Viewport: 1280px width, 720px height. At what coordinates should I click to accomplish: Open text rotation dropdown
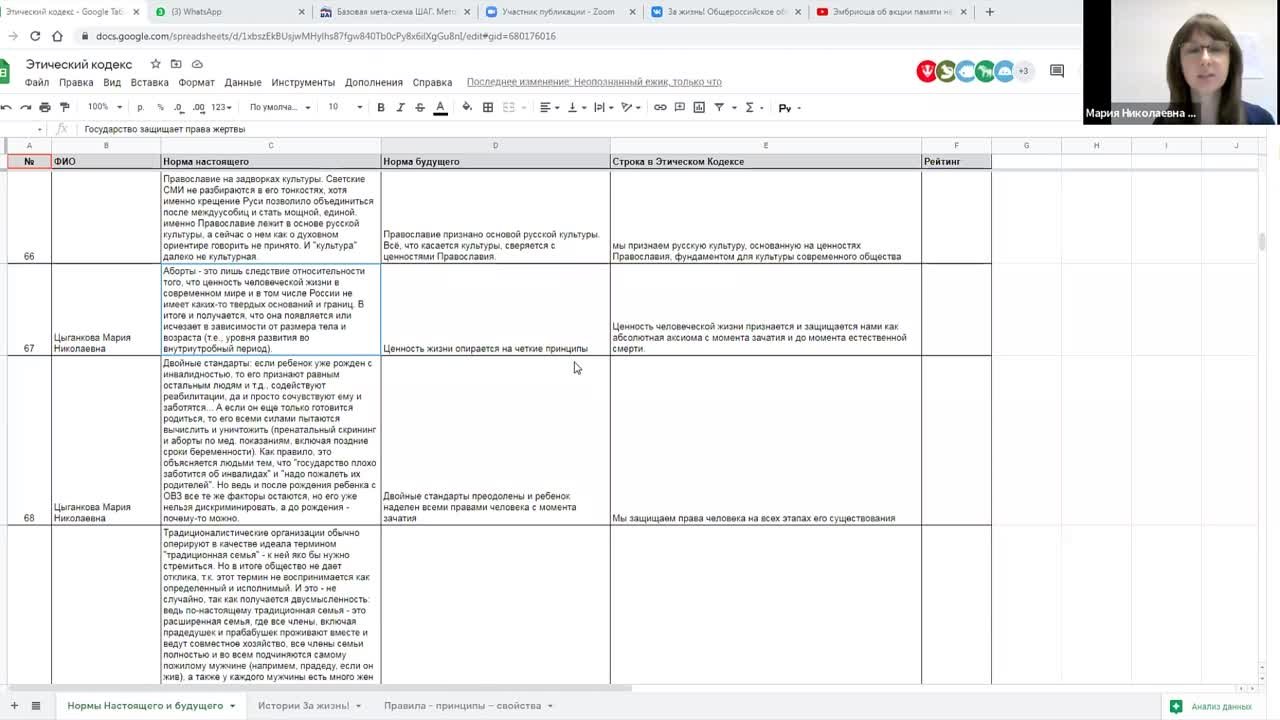631,107
